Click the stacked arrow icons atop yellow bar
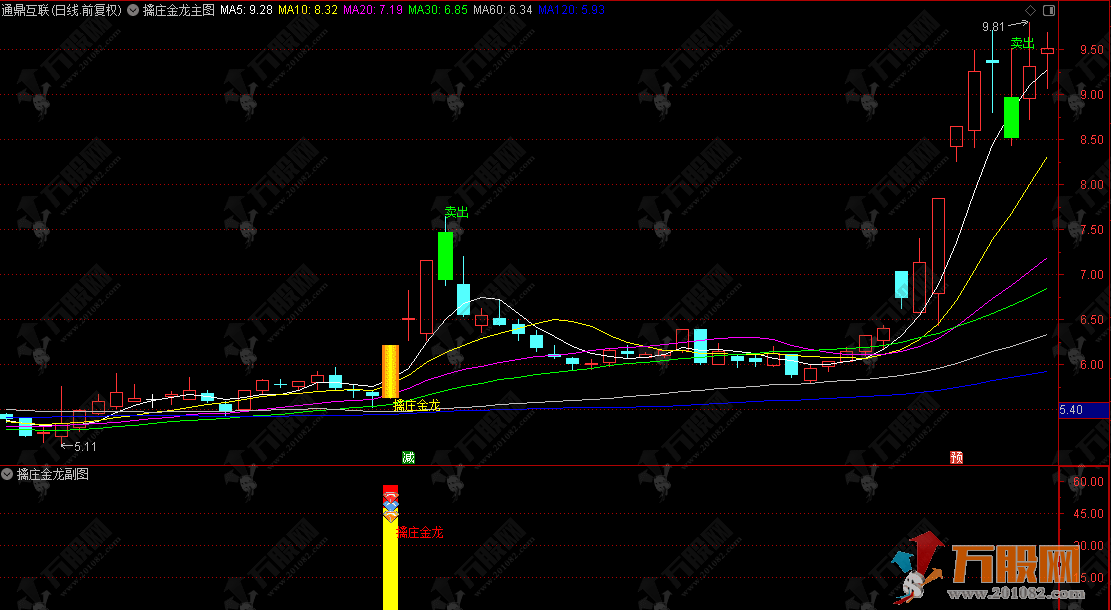This screenshot has width=1111, height=610. point(390,503)
